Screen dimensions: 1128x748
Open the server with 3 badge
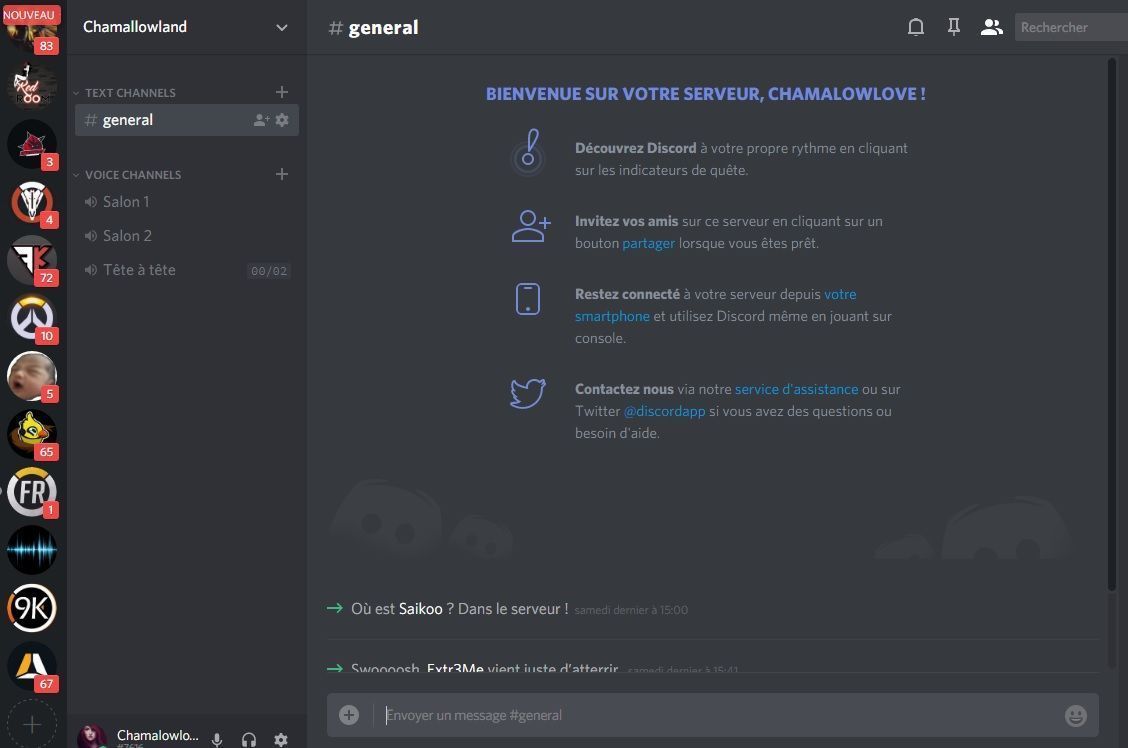(32, 144)
